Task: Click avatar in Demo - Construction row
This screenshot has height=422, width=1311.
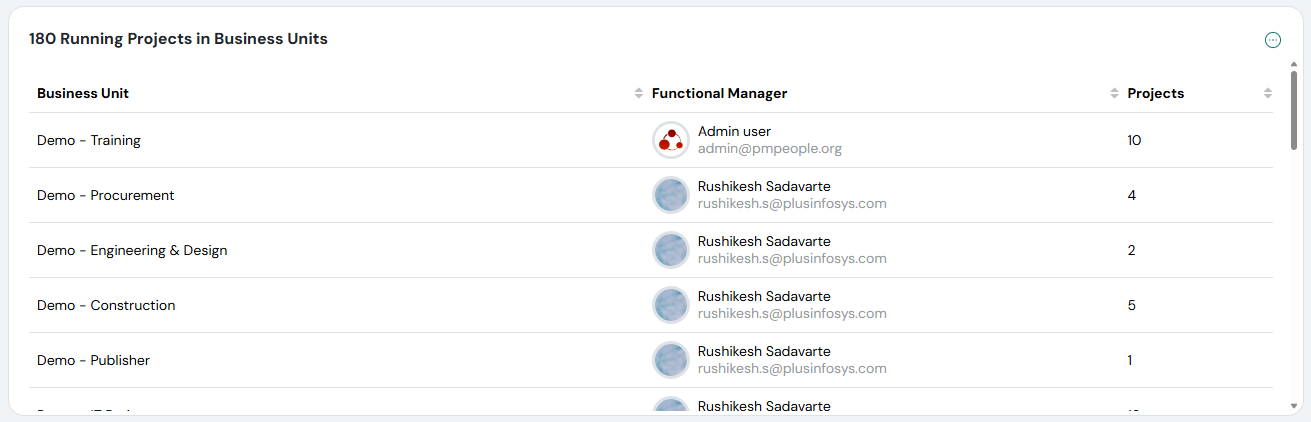Action: pyautogui.click(x=670, y=305)
